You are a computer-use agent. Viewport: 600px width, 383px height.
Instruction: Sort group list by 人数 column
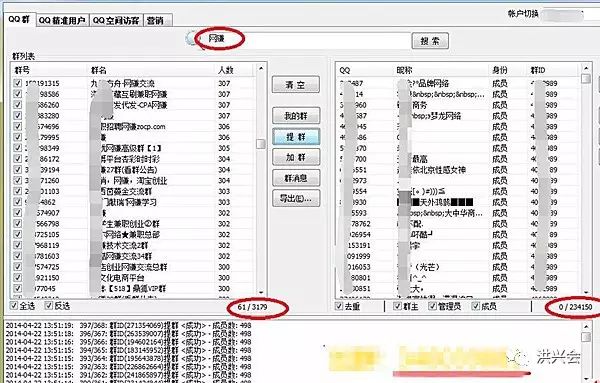point(226,70)
